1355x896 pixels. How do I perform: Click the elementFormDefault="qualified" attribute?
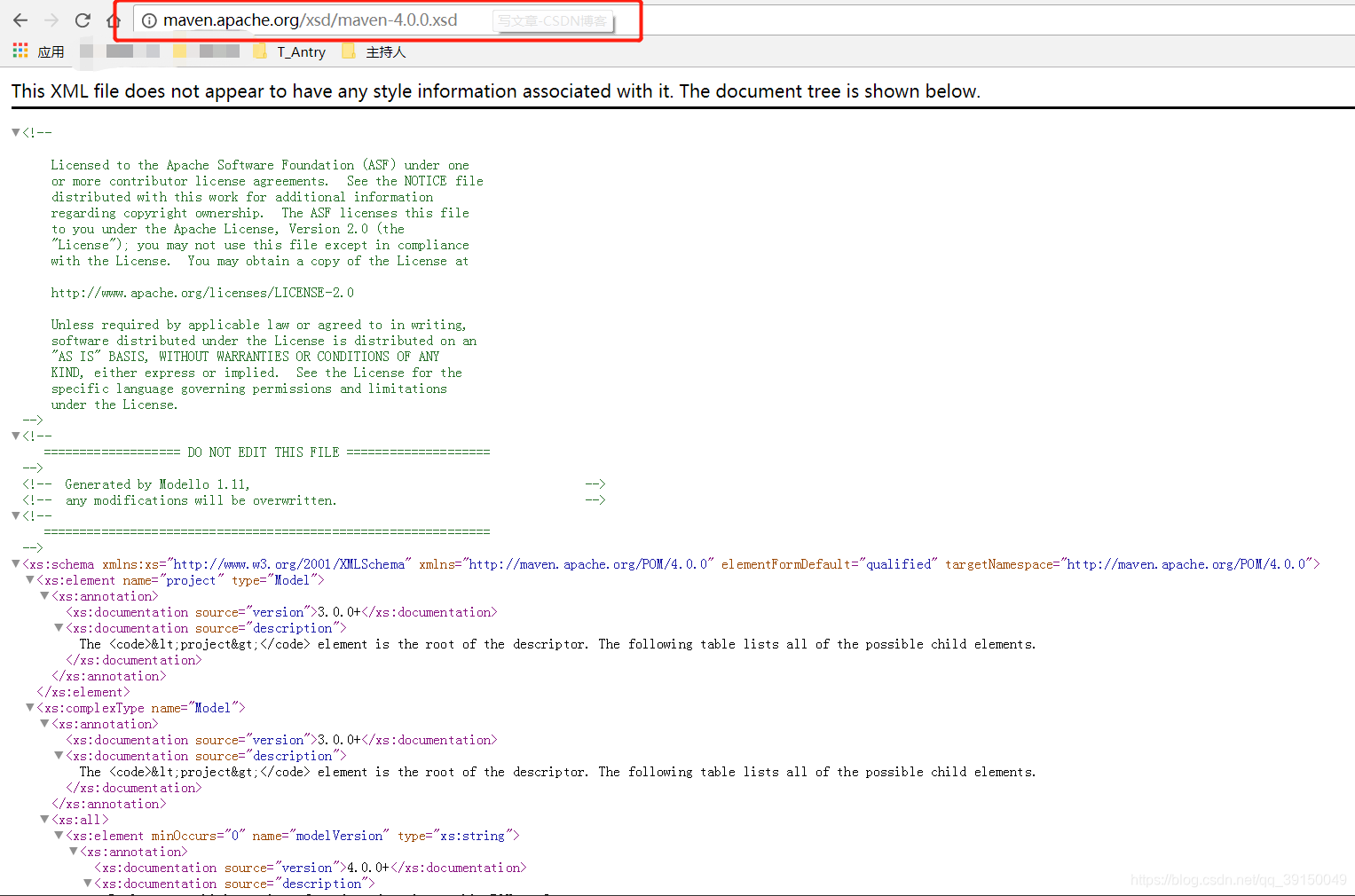click(x=829, y=564)
